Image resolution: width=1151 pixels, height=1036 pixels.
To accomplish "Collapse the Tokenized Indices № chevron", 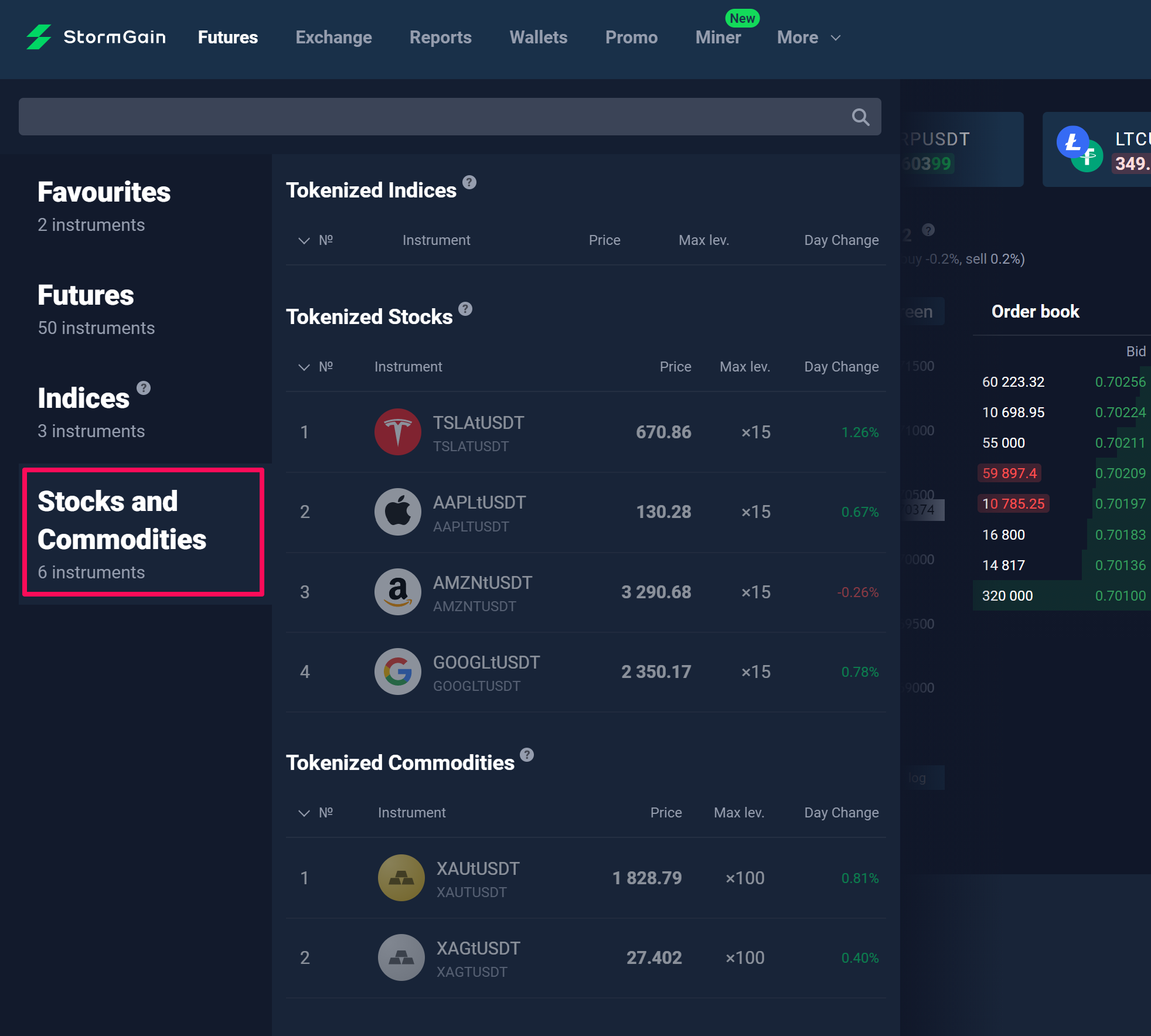I will coord(304,241).
